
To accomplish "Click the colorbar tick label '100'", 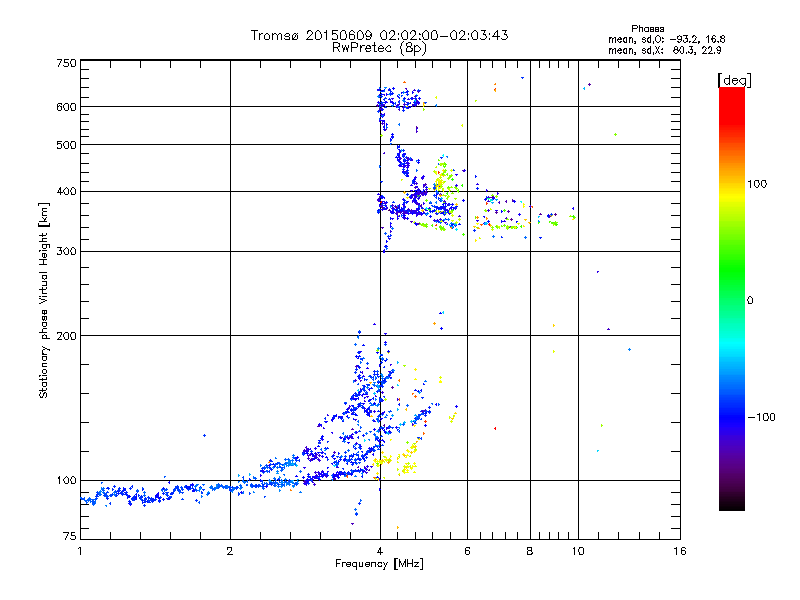I will pos(757,184).
